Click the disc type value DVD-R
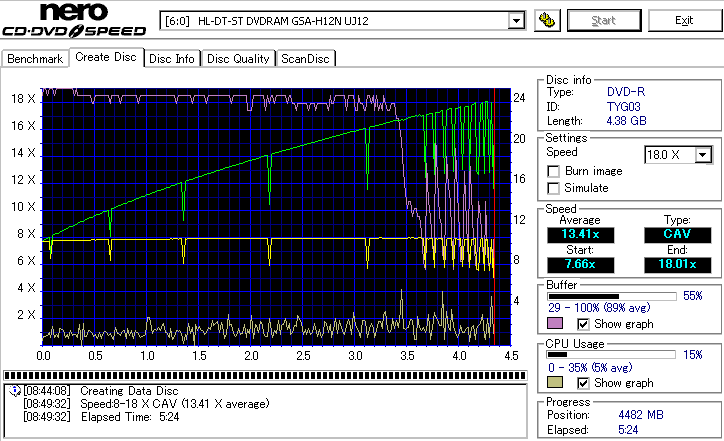 pos(626,92)
